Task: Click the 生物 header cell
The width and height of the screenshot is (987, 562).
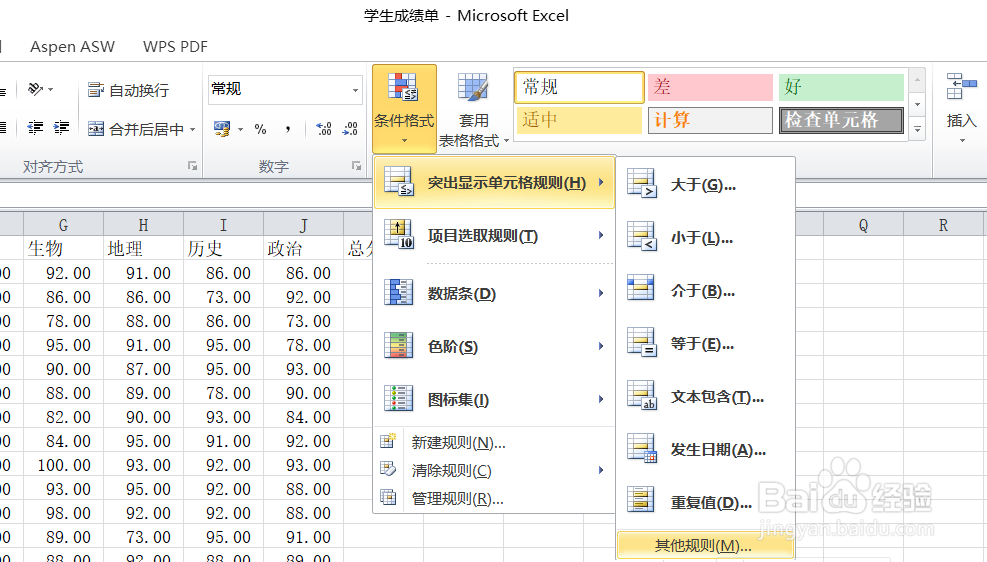Action: tap(64, 249)
